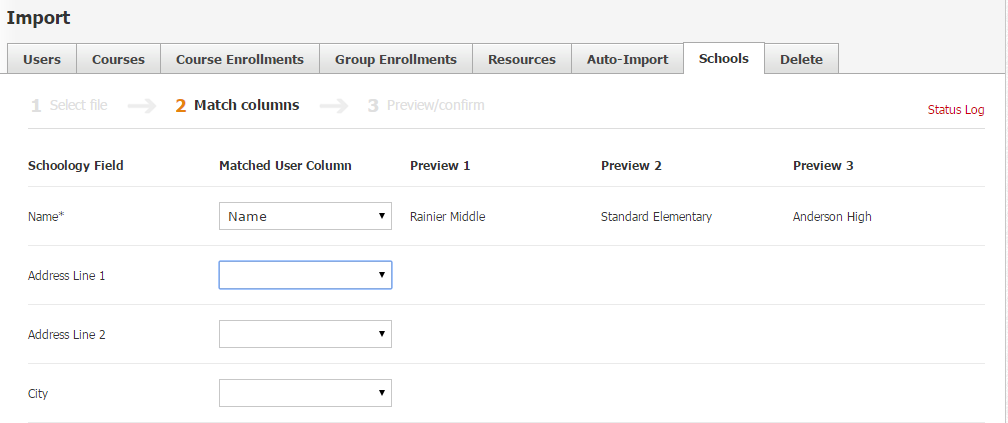Go back to step 1 Select file
Image resolution: width=1008 pixels, height=423 pixels.
point(69,105)
